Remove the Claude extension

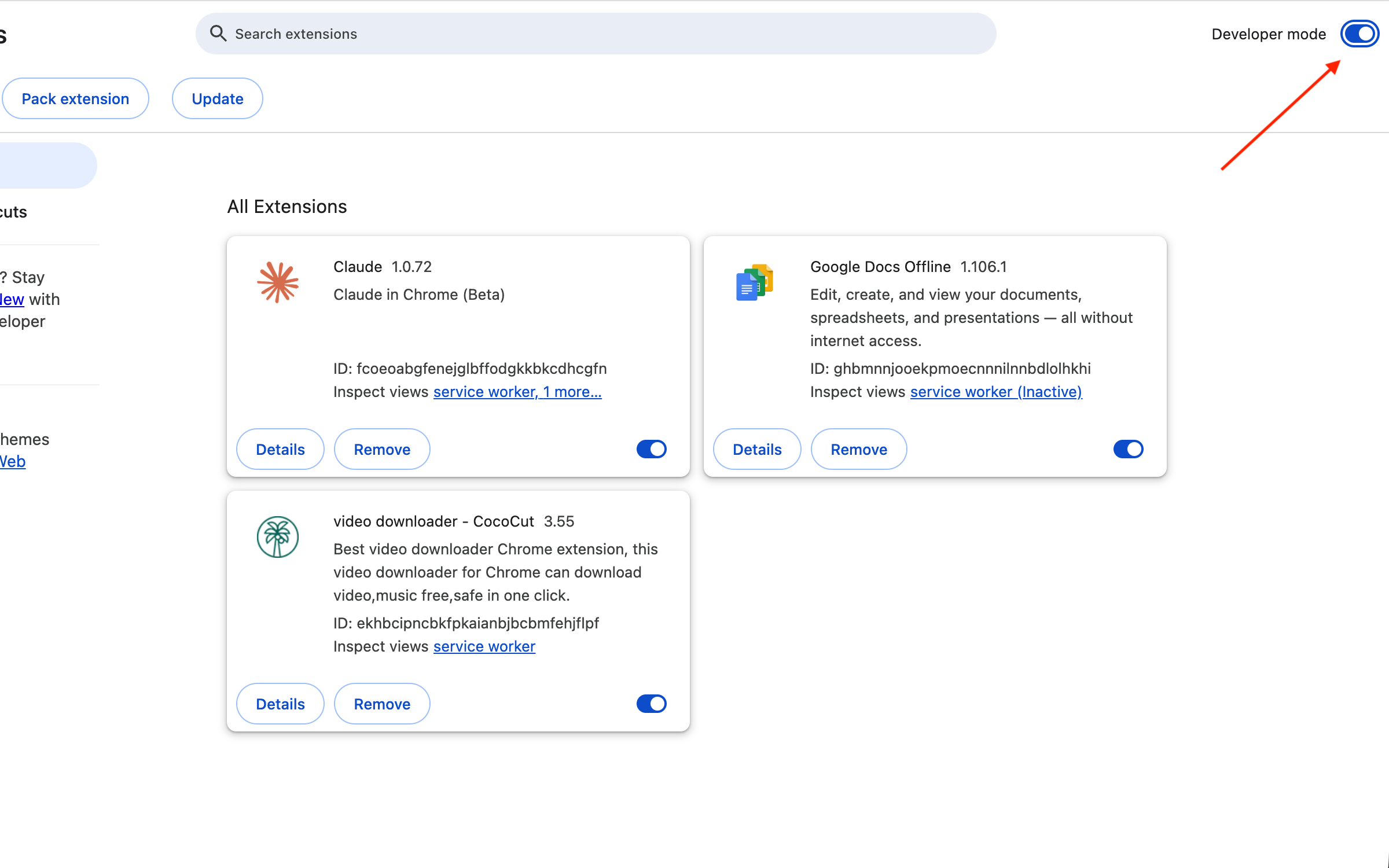pos(382,449)
